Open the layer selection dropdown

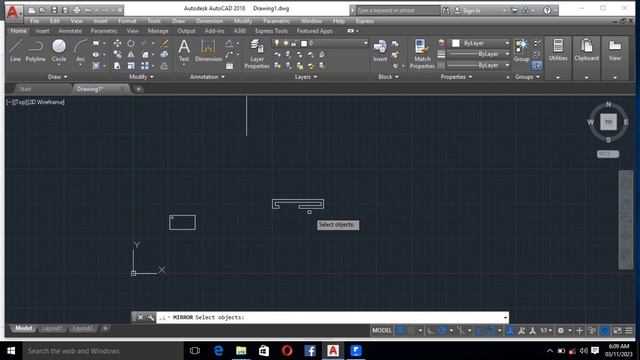[x=320, y=43]
